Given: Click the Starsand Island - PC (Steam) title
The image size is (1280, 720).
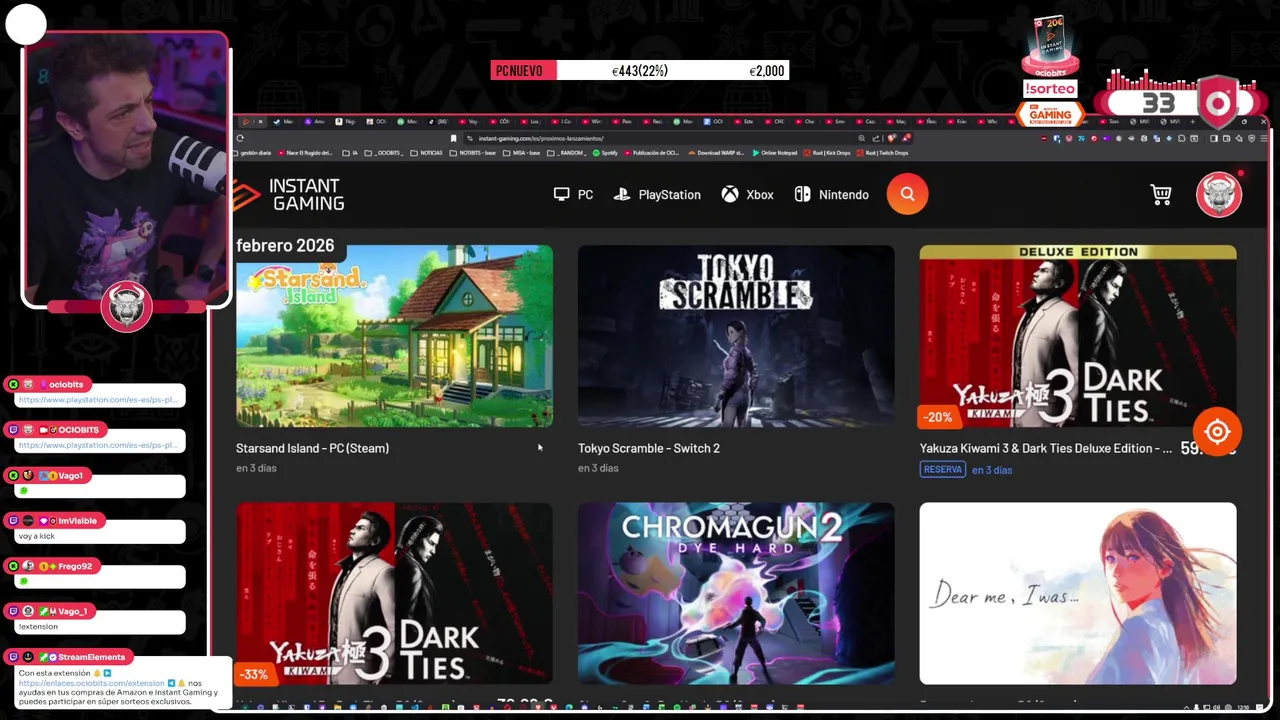Looking at the screenshot, I should [312, 448].
